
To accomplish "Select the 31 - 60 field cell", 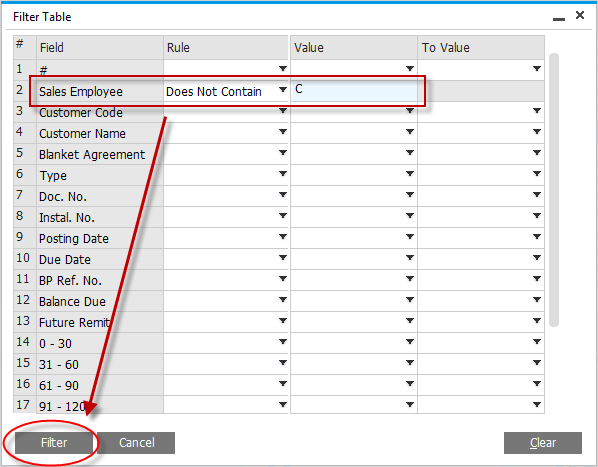I will click(x=100, y=364).
